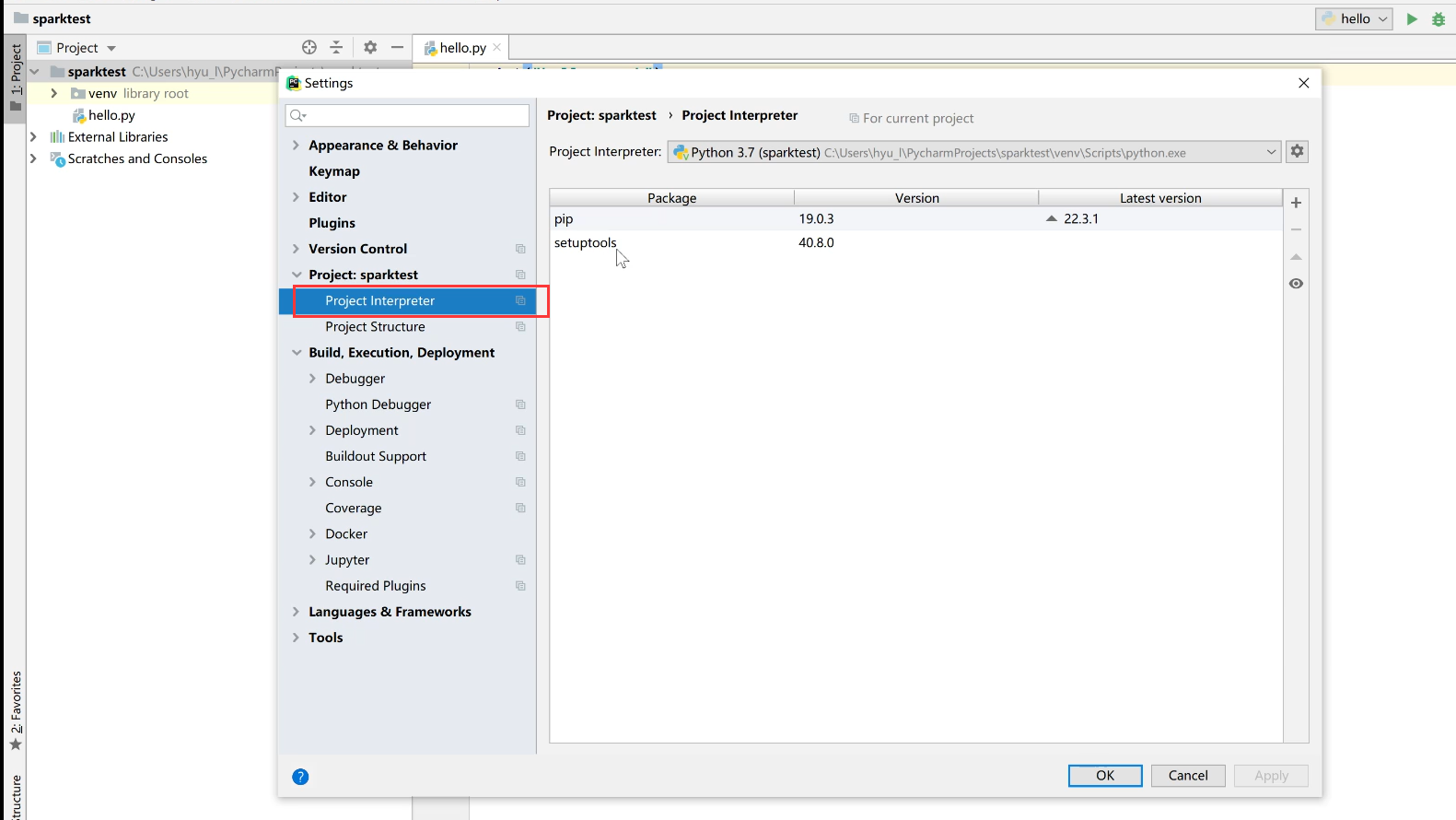Viewport: 1456px width, 820px height.
Task: Expand the Editor settings group
Action: coord(296,197)
